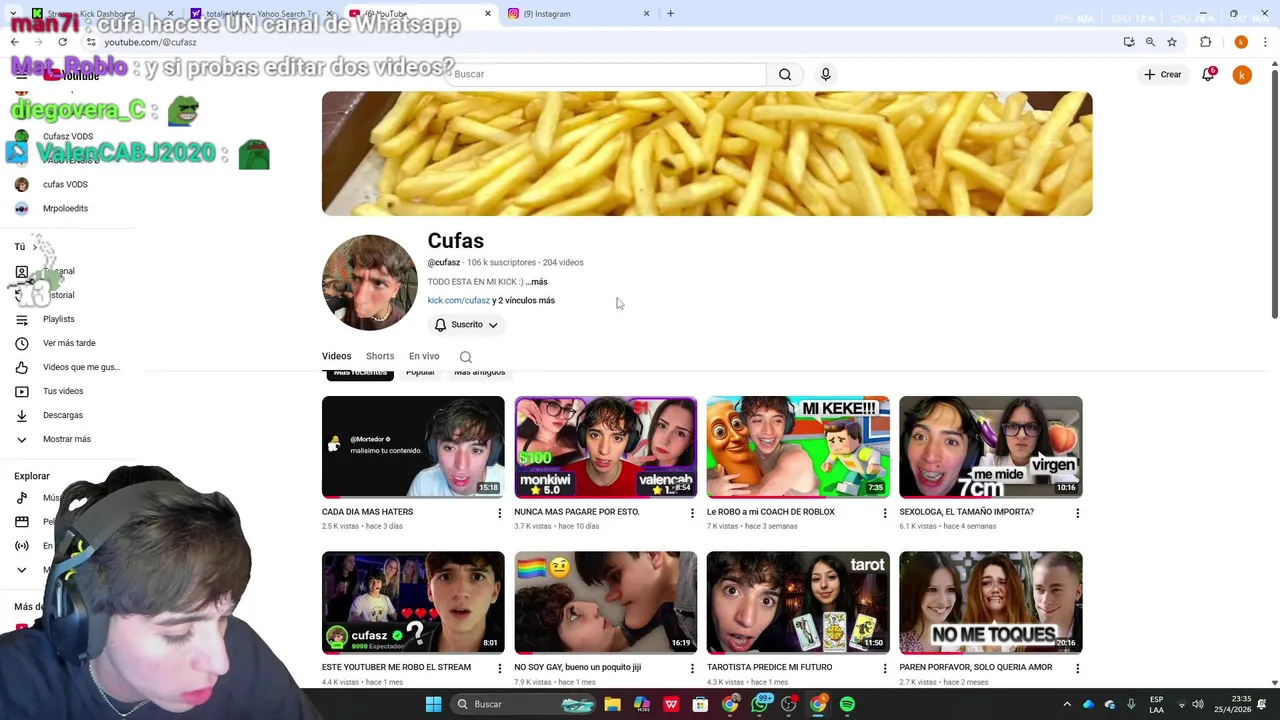Open Microsoft Store from the taskbar
The height and width of the screenshot is (720, 1280).
700,704
